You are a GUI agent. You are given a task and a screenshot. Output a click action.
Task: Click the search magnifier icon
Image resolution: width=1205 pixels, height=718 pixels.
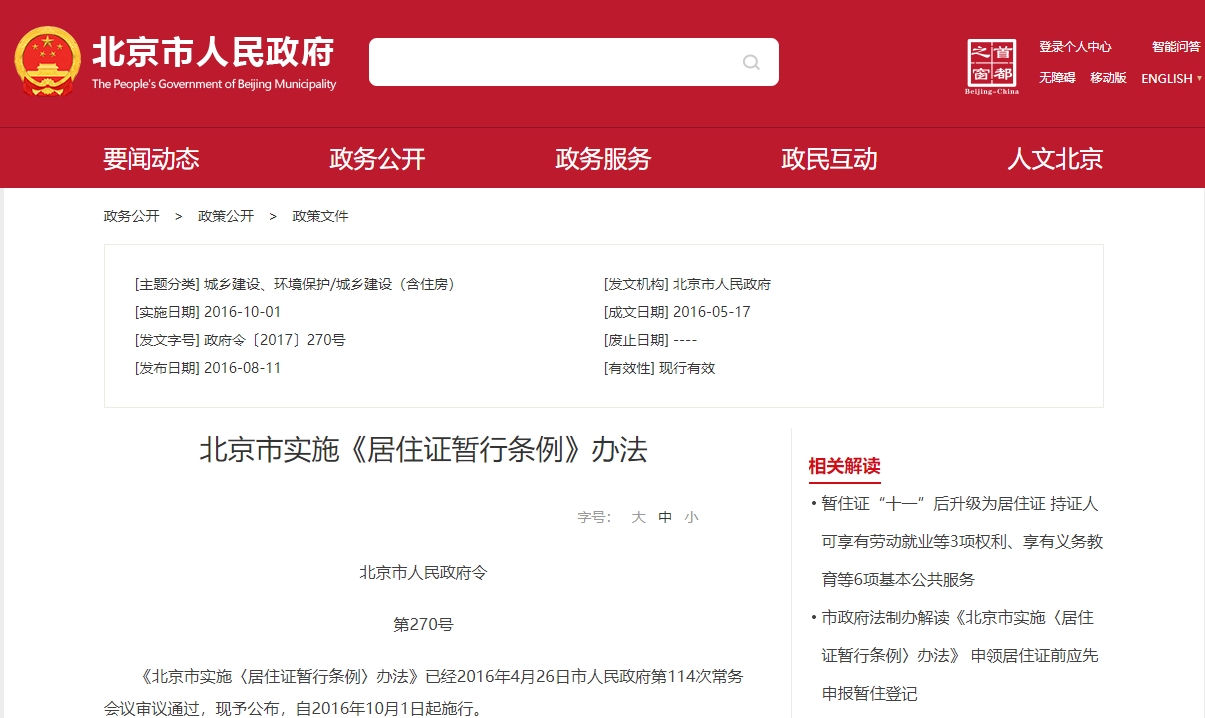point(751,62)
